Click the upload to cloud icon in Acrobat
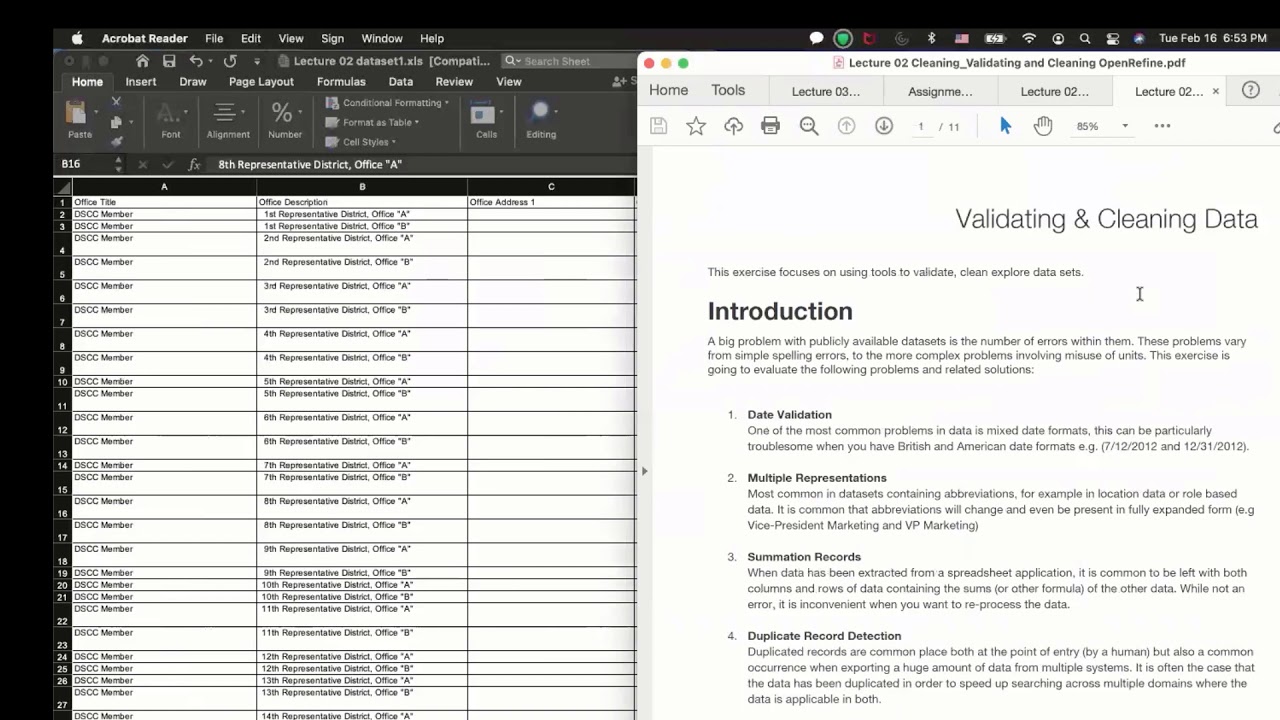 pos(734,126)
